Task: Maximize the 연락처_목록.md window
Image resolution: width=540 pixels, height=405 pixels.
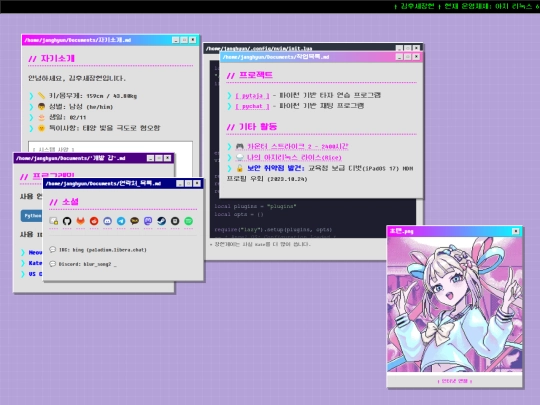Action: (x=188, y=184)
